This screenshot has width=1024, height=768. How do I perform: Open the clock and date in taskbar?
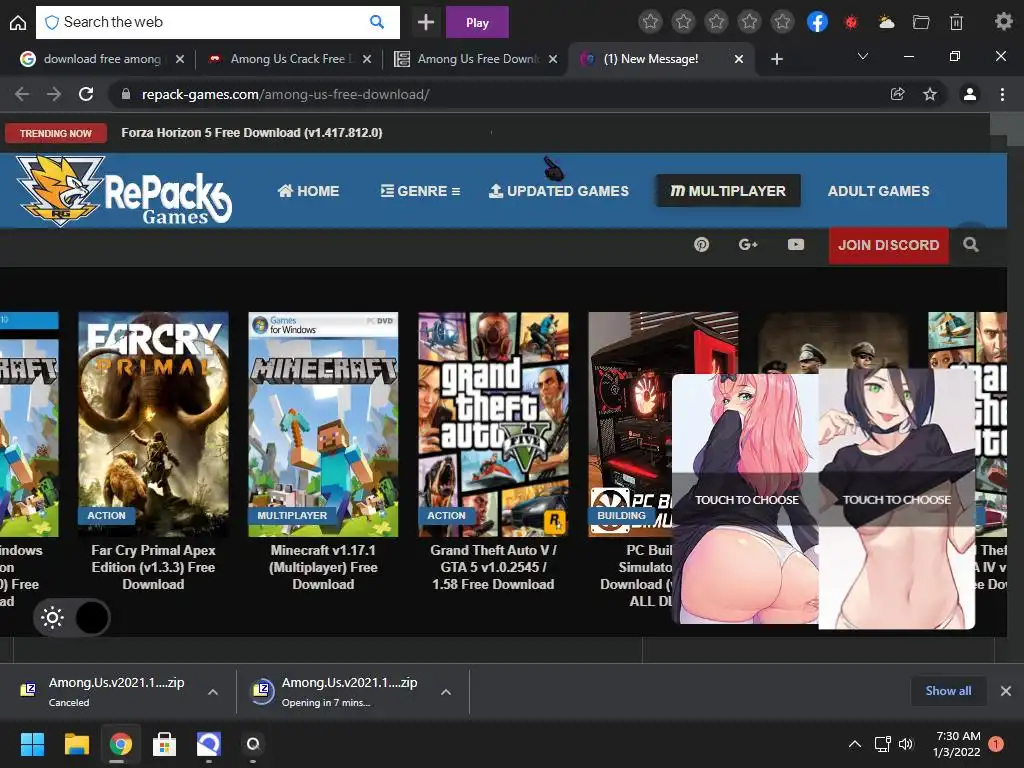[x=957, y=744]
